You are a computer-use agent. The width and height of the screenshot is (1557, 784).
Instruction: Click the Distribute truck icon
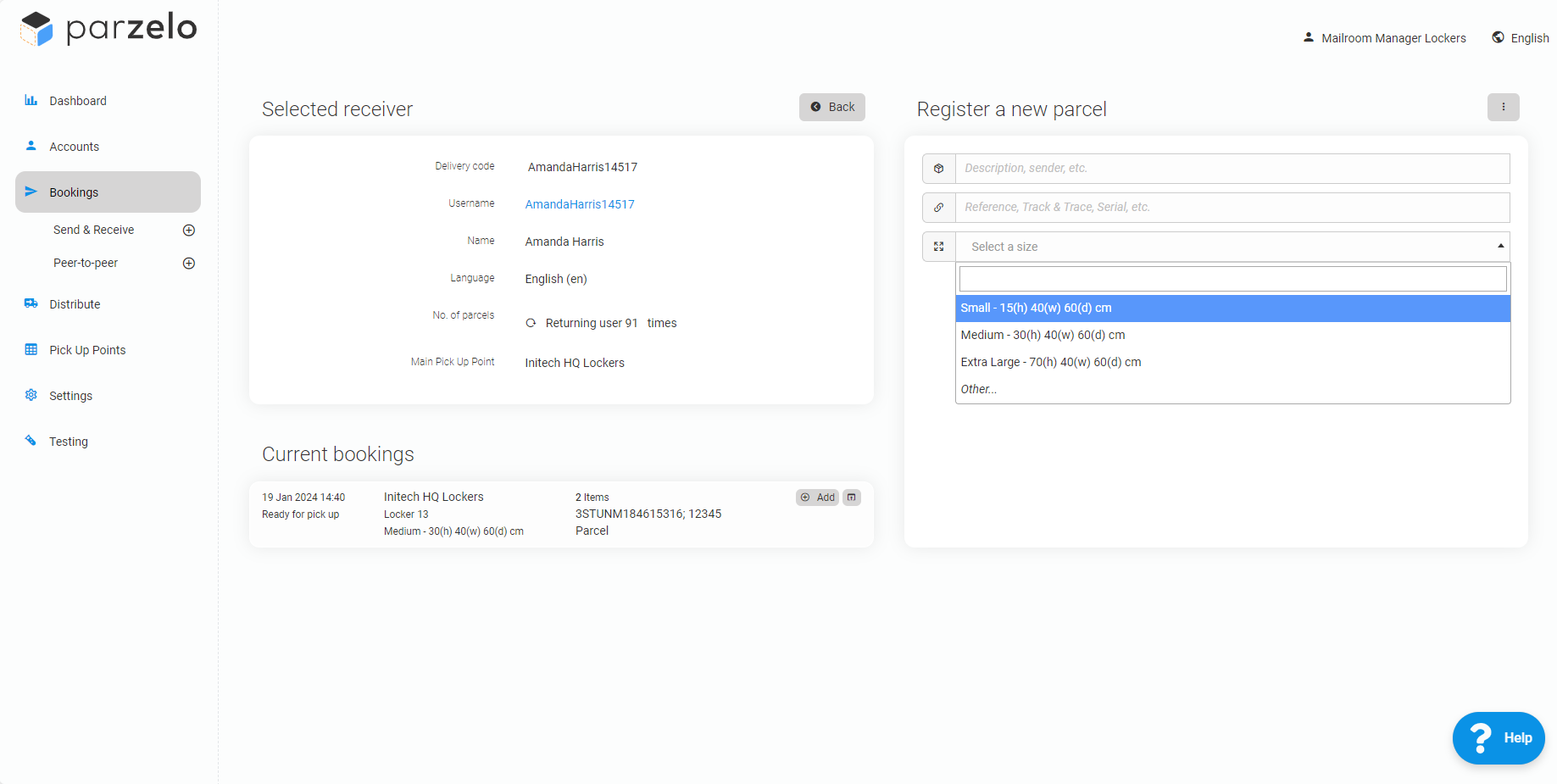(x=31, y=303)
